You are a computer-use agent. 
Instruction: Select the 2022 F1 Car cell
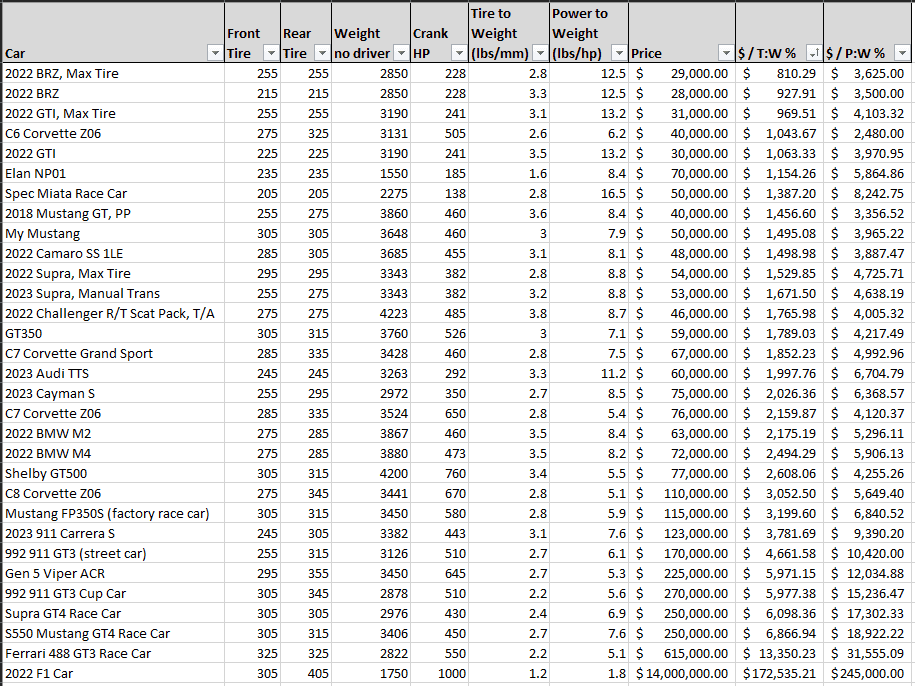point(113,673)
